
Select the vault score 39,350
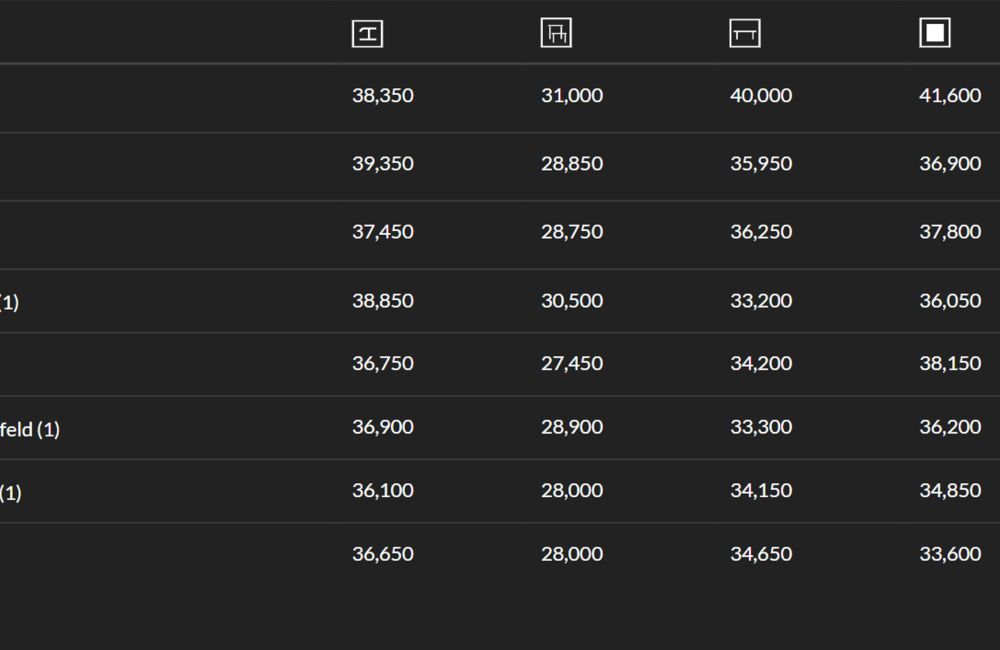[x=382, y=164]
